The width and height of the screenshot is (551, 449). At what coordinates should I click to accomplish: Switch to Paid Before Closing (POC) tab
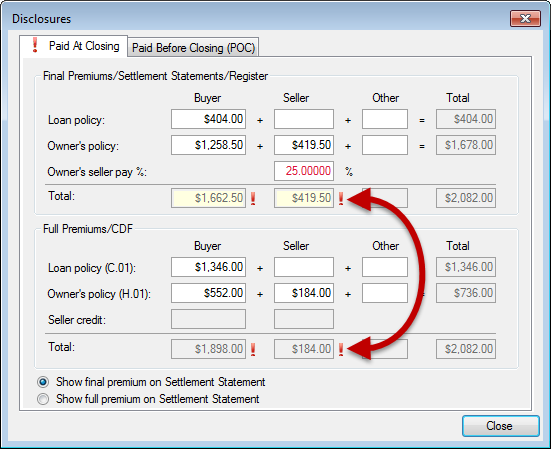point(193,47)
